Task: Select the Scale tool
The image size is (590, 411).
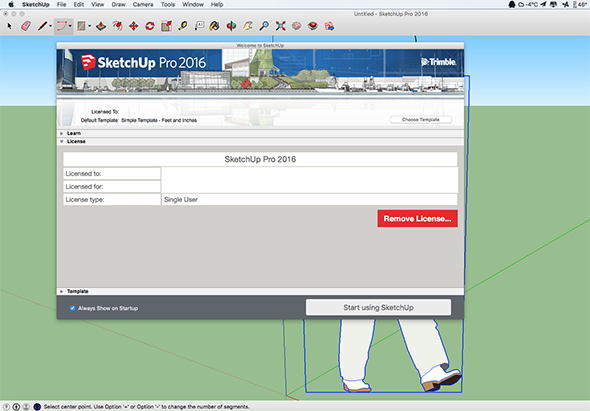Action: tap(166, 26)
